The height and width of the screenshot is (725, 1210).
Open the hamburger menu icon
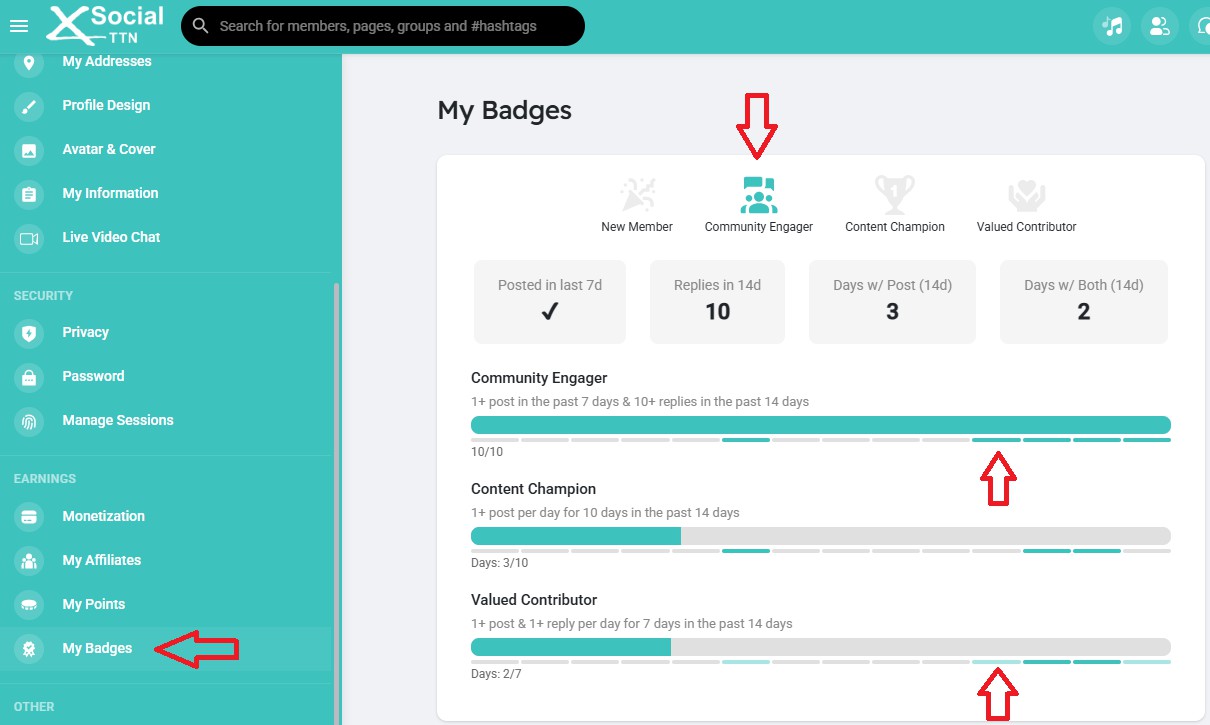coord(18,26)
